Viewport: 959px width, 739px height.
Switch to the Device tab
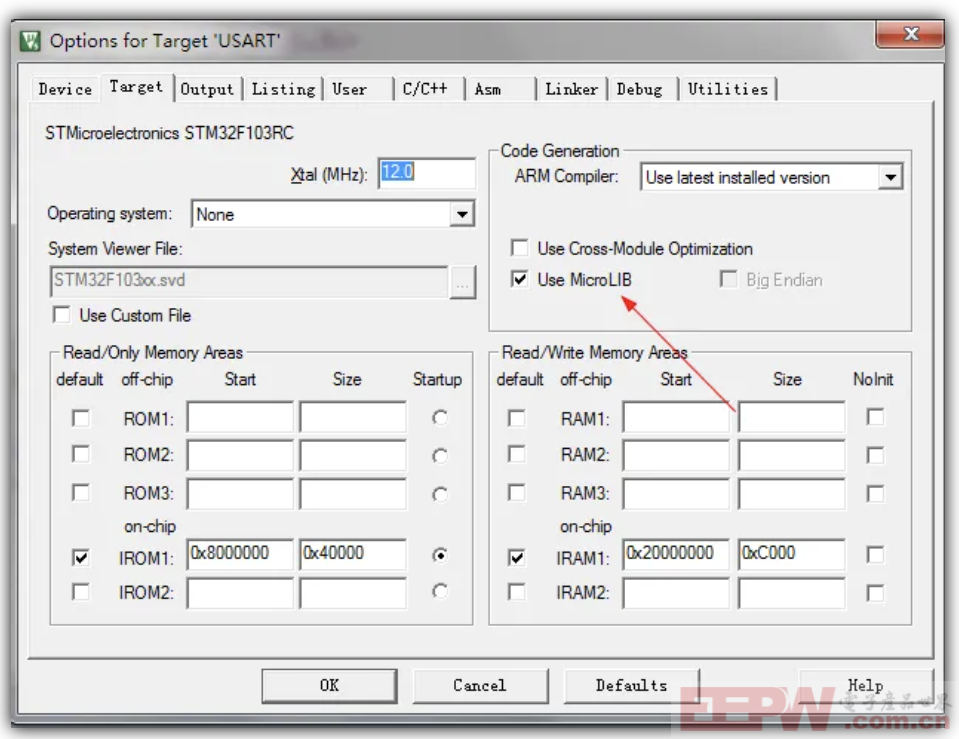click(x=65, y=89)
